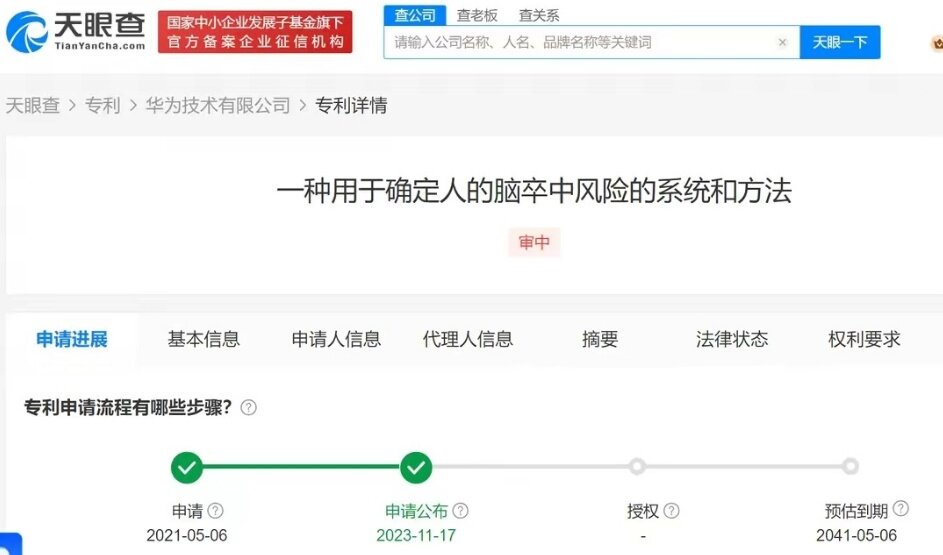
Task: Click the 天眼一下 search button
Action: 840,42
